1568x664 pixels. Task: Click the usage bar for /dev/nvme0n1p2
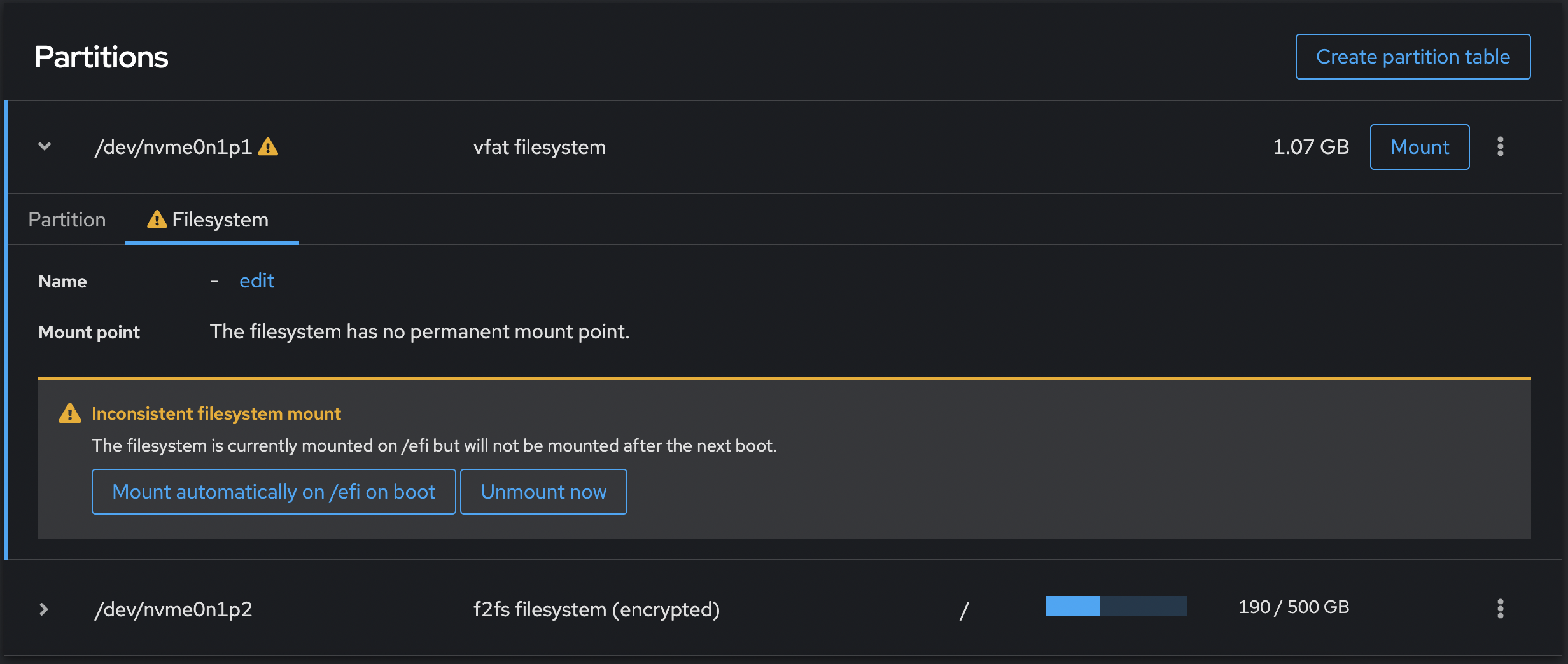(x=1115, y=607)
